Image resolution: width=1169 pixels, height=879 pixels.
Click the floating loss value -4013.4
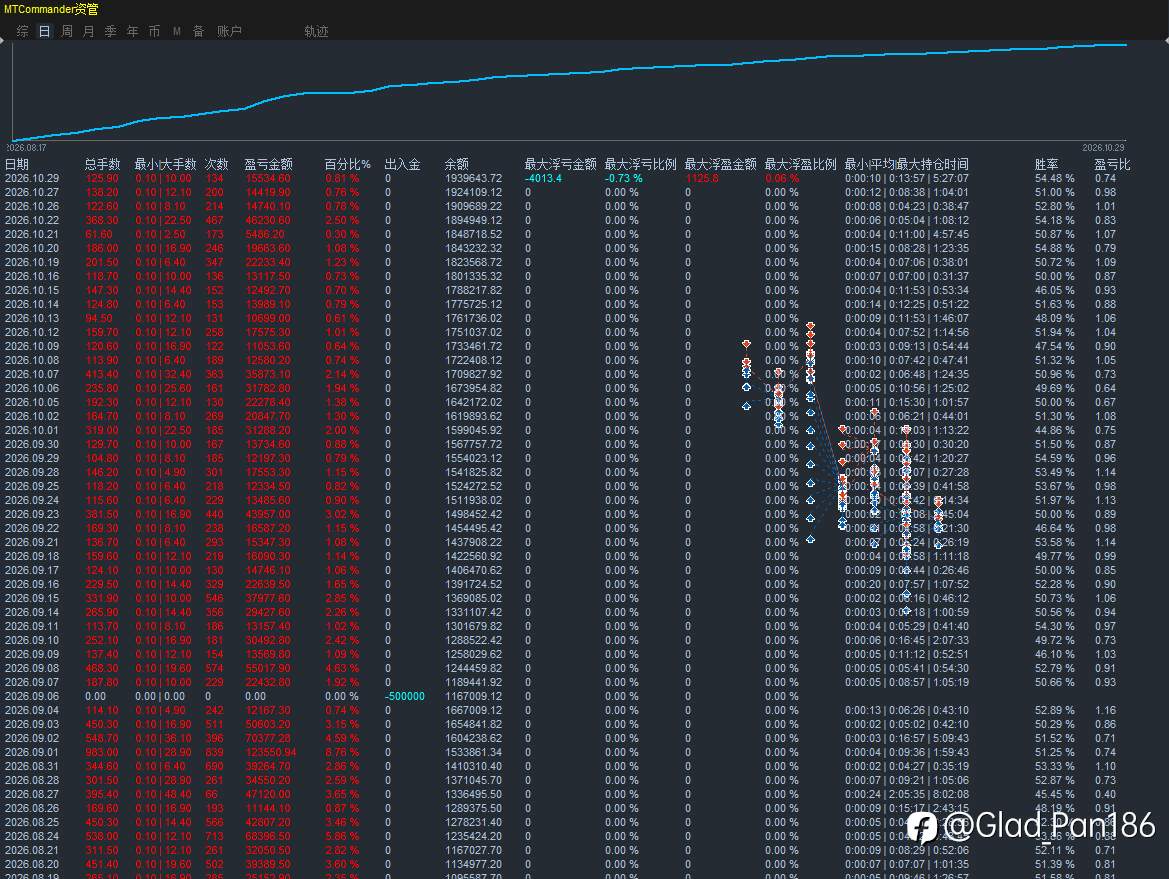click(x=543, y=178)
